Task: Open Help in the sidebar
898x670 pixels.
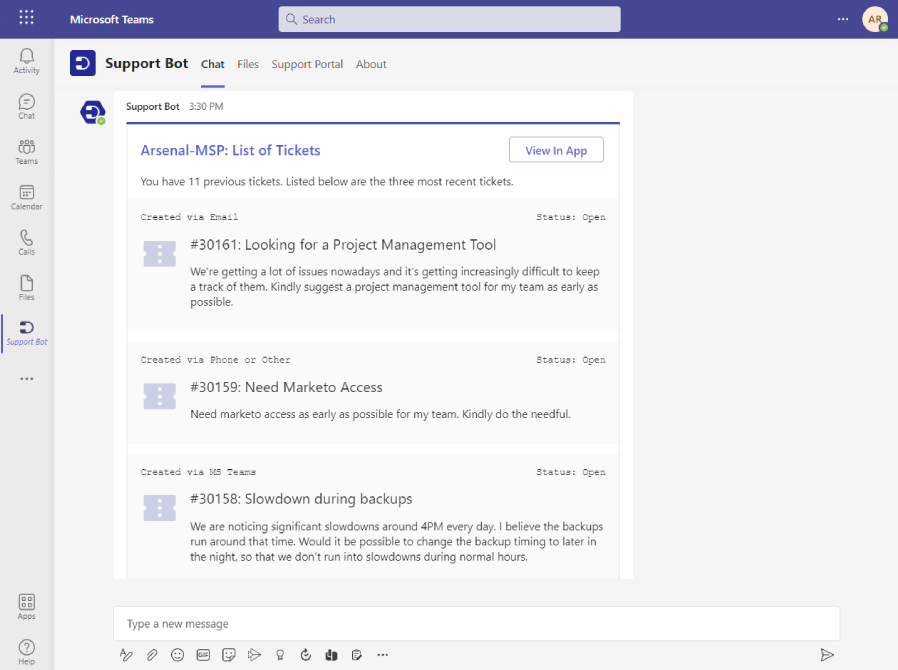Action: [26, 652]
